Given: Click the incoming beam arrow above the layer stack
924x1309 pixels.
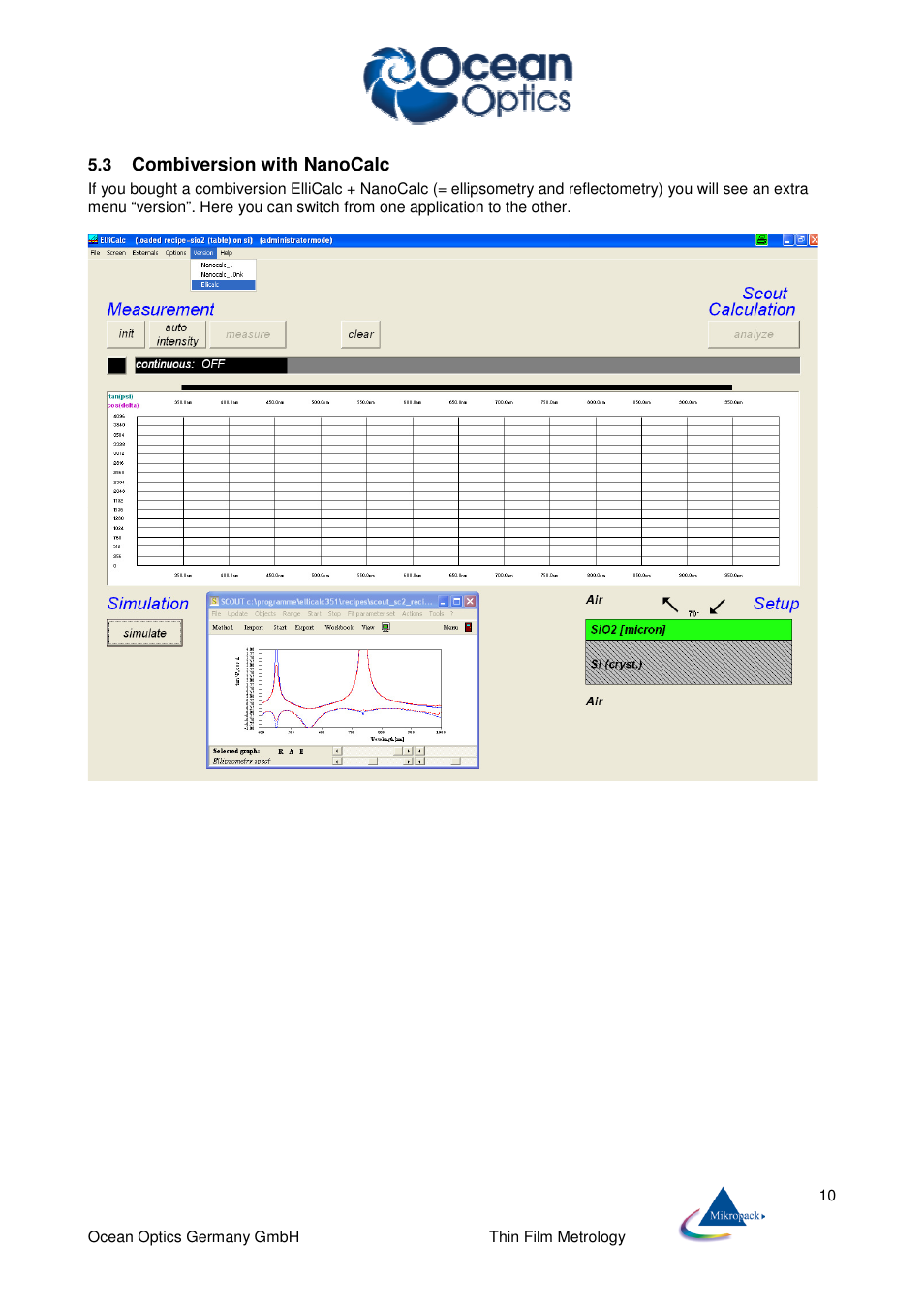Looking at the screenshot, I should pyautogui.click(x=717, y=607).
